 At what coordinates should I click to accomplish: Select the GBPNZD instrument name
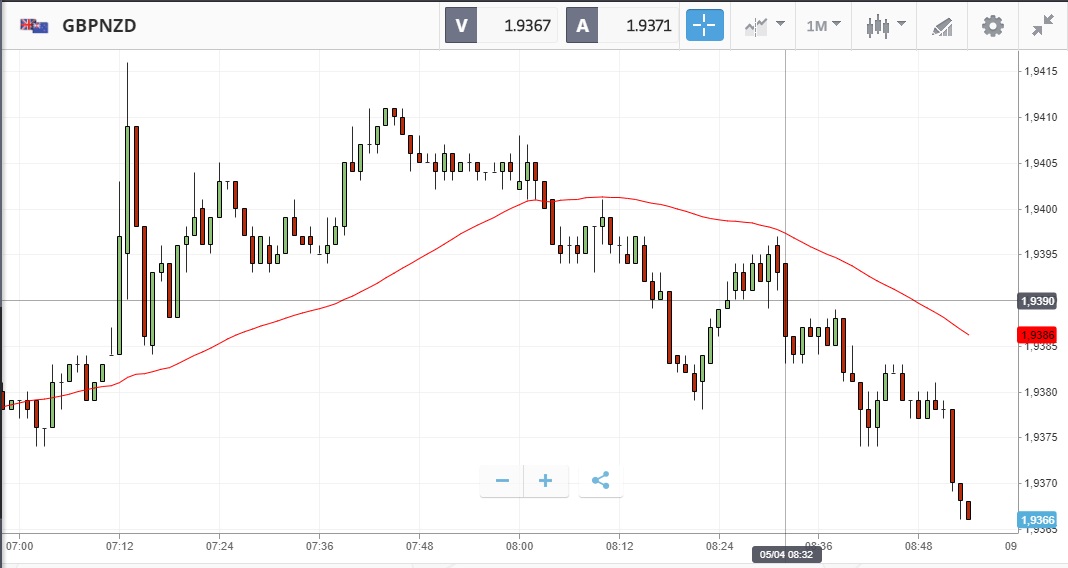click(99, 26)
